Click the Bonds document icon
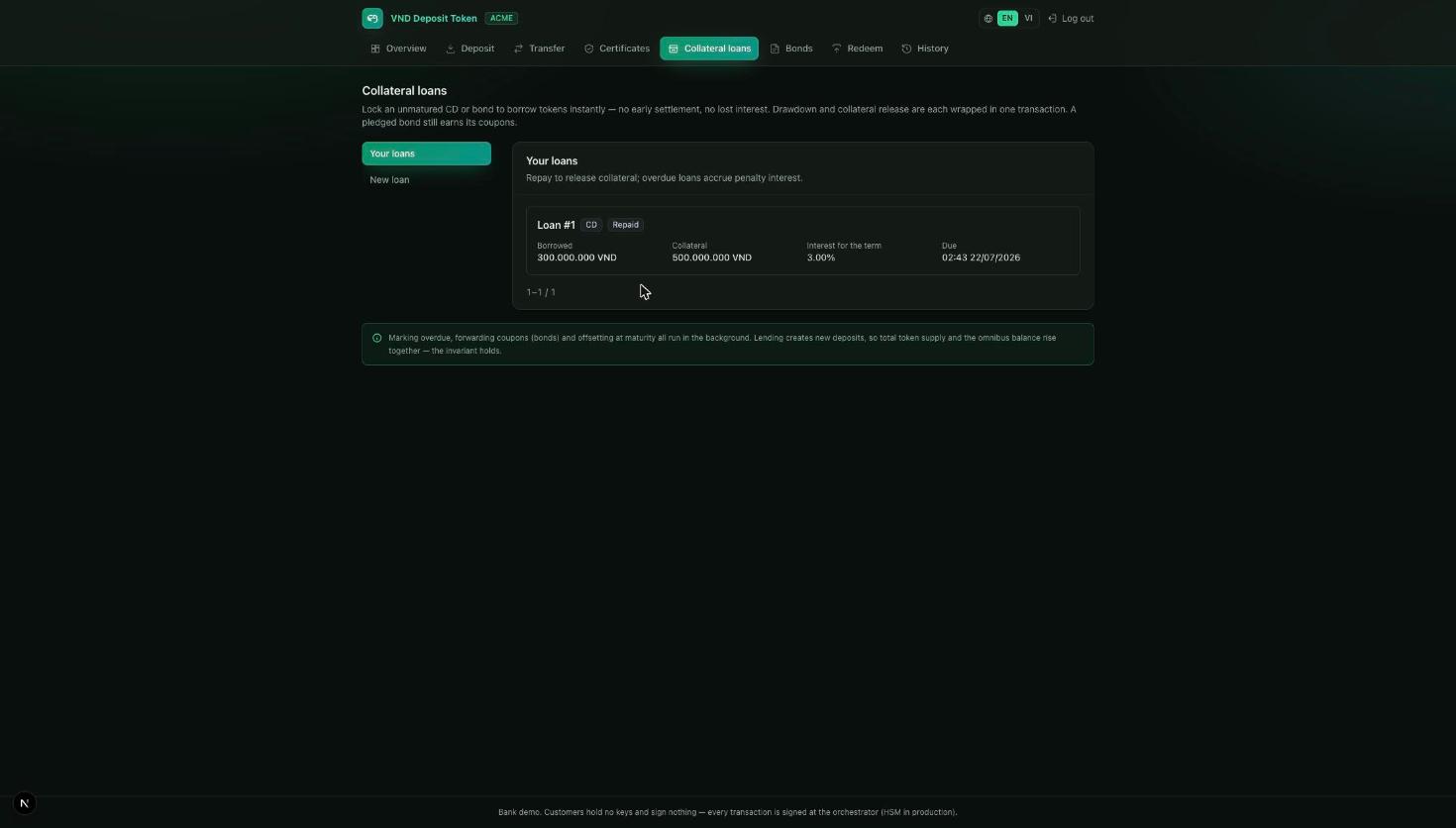This screenshot has width=1456, height=828. [775, 49]
